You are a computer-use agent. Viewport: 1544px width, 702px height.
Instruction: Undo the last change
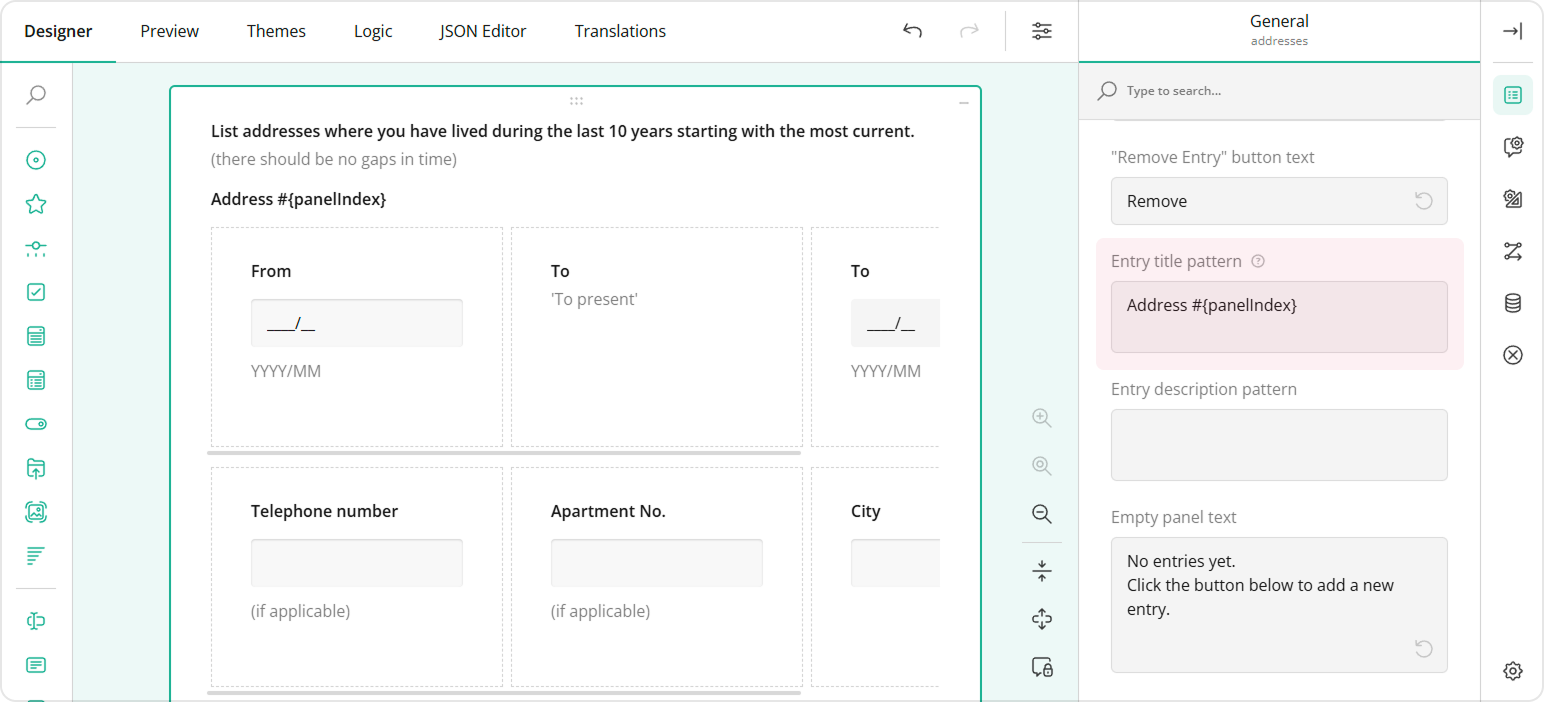[911, 31]
